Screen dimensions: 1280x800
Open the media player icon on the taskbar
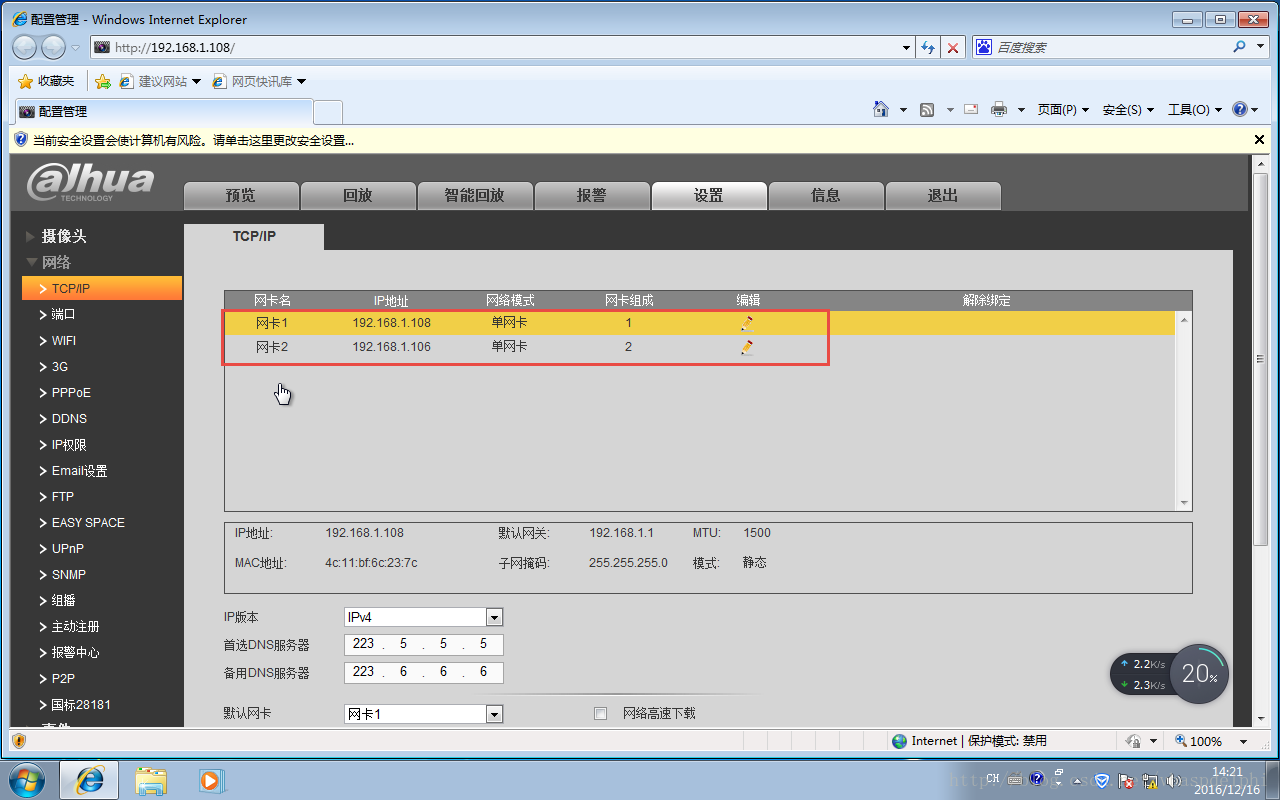coord(210,780)
